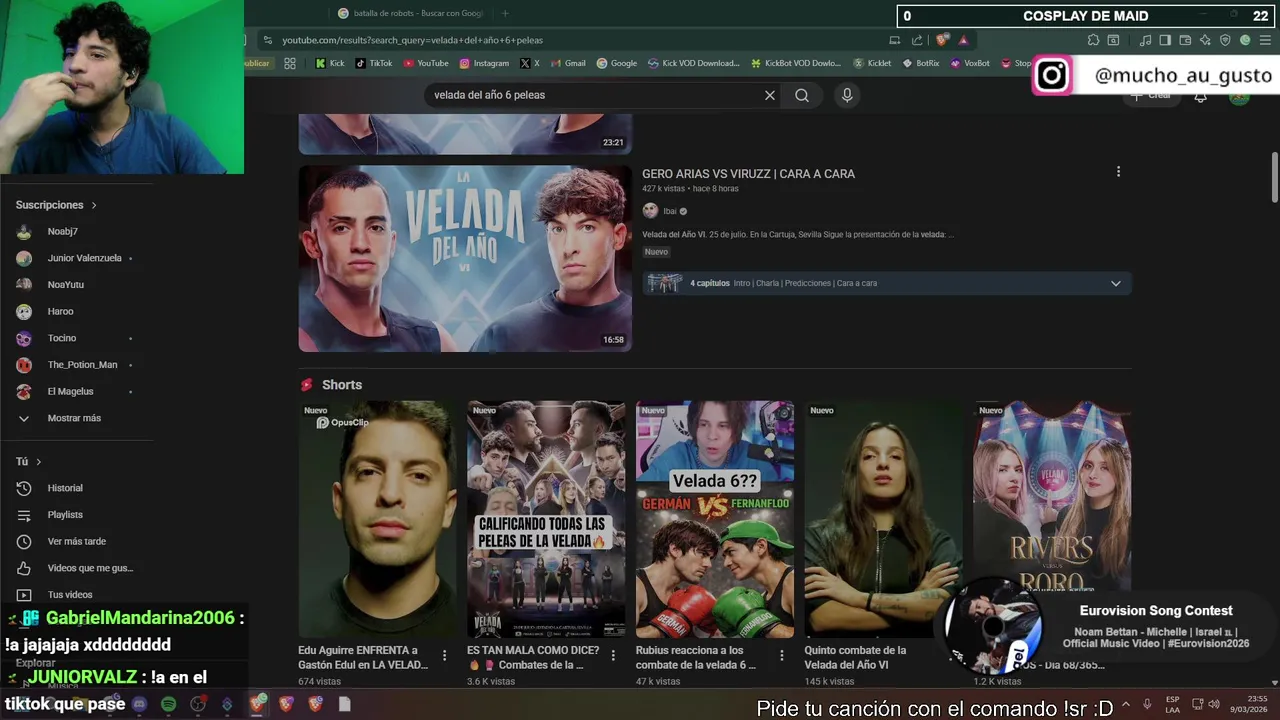The width and height of the screenshot is (1280, 720).
Task: Open the Brave Rewards triangle icon
Action: point(963,40)
